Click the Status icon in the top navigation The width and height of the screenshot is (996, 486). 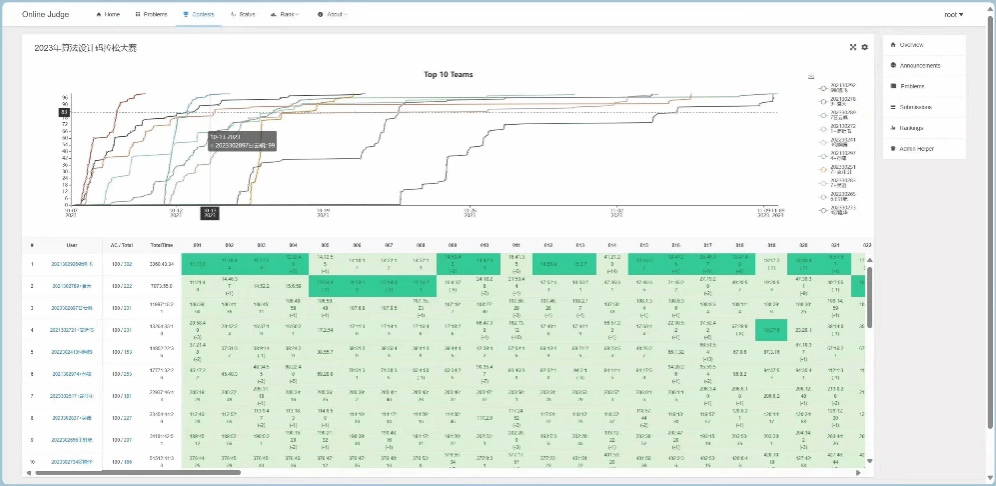coord(234,15)
